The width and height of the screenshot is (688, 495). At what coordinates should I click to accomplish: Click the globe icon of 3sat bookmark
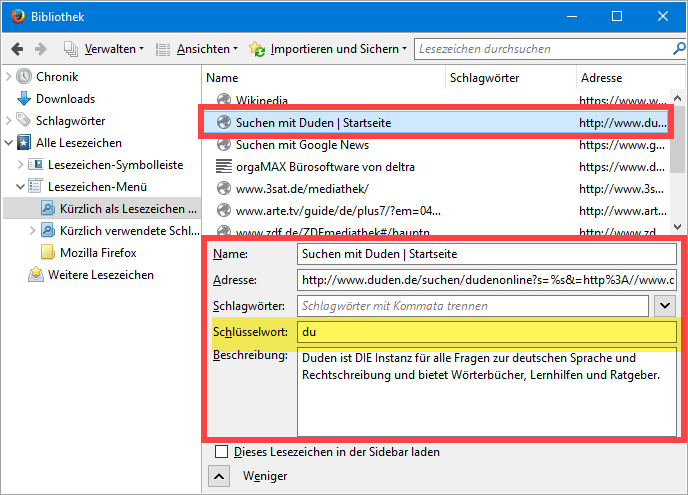[224, 188]
